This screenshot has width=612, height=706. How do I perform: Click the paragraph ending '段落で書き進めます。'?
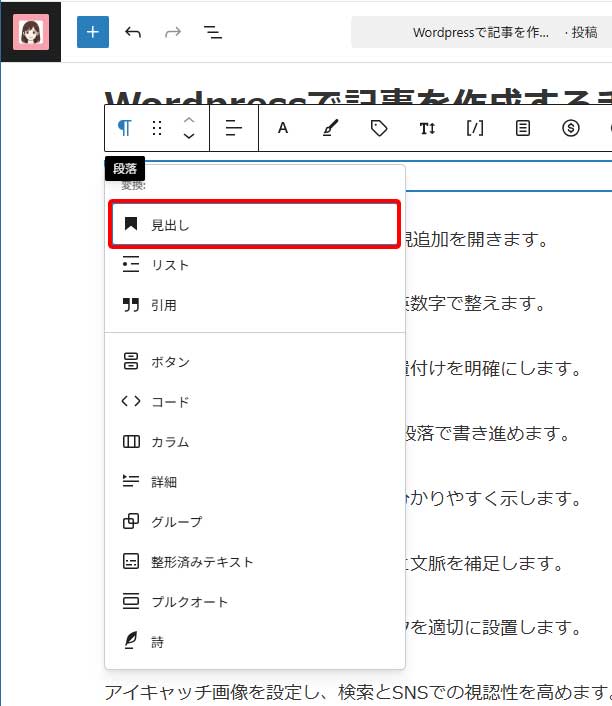coord(488,433)
